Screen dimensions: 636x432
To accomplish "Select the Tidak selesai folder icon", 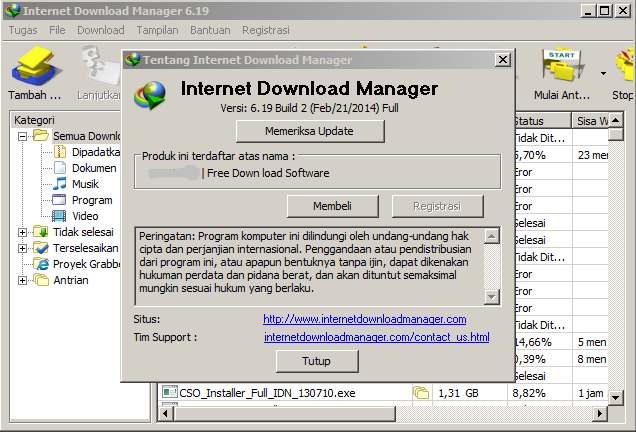I will 41,232.
